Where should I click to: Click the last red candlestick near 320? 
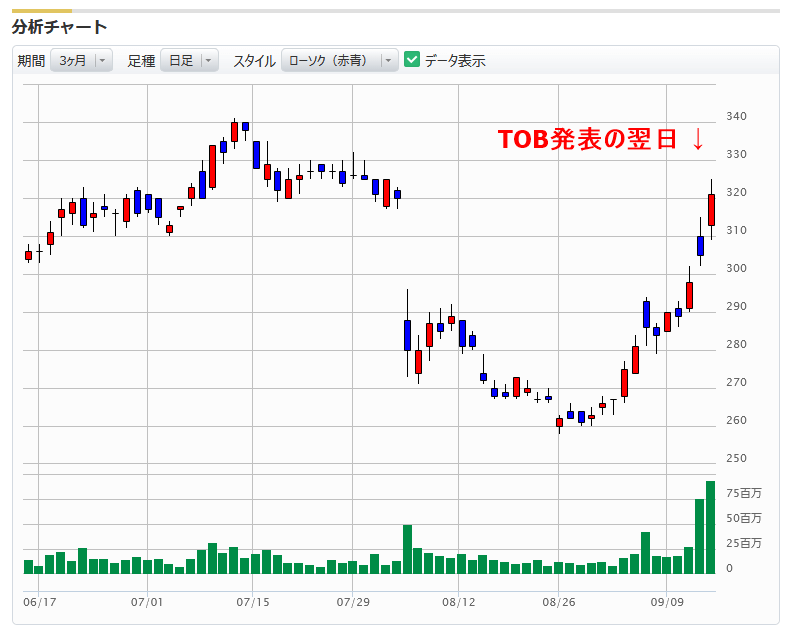712,210
